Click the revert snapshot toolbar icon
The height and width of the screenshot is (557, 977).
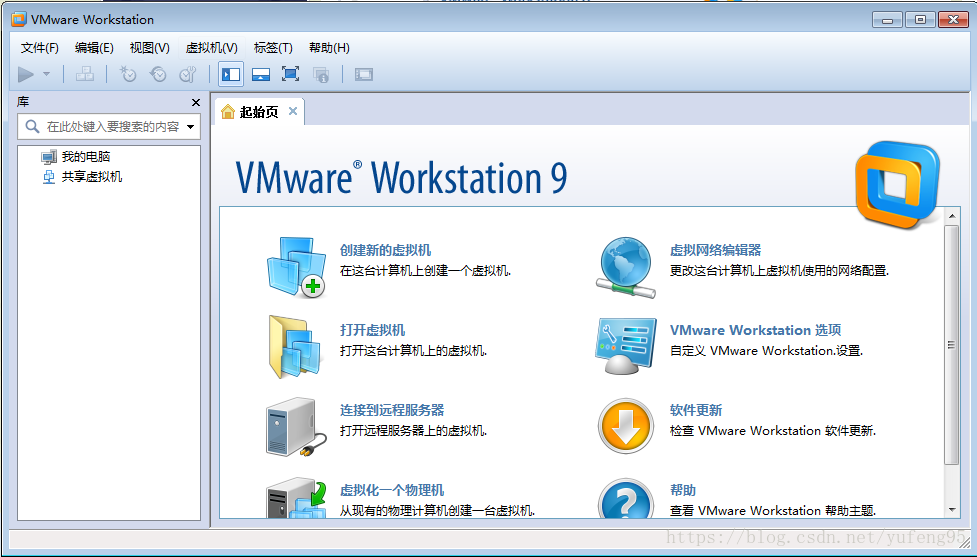158,74
